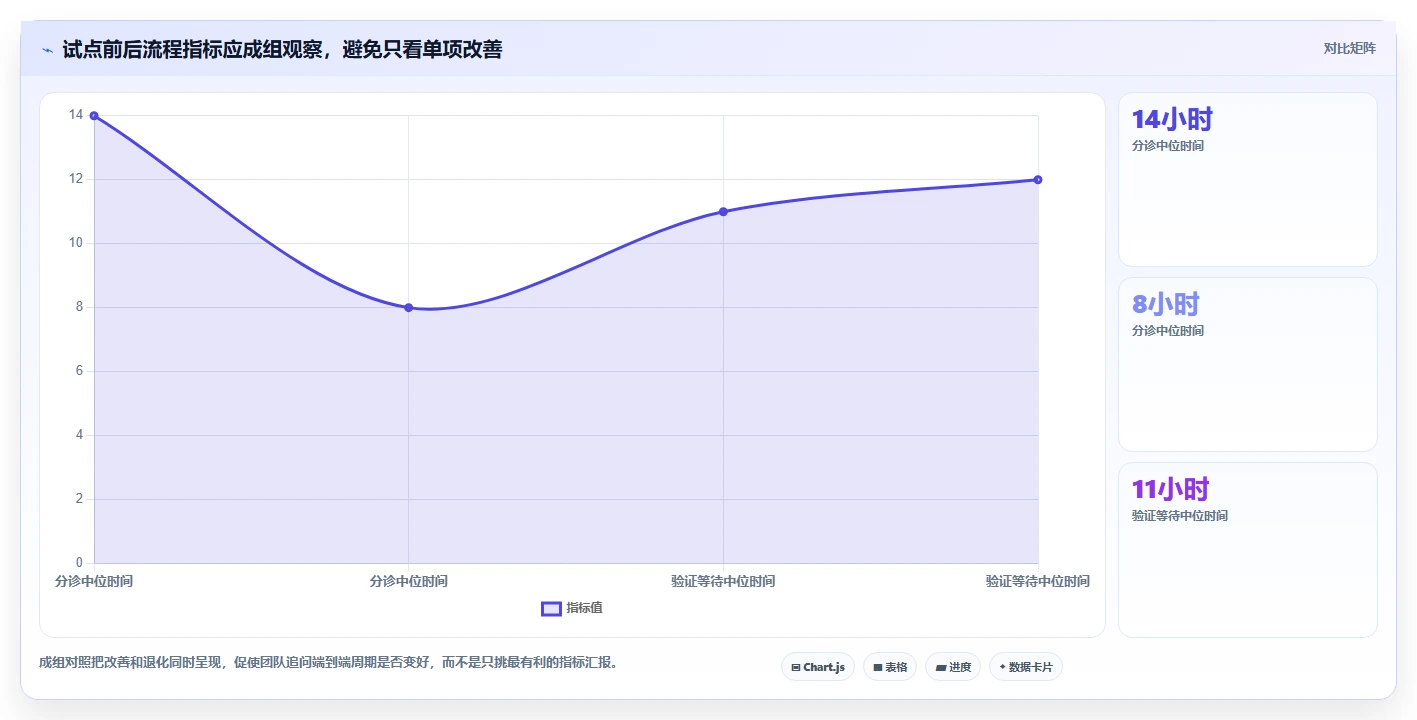This screenshot has height=720, width=1417.
Task: Select the 表格 tag chip
Action: click(x=890, y=667)
